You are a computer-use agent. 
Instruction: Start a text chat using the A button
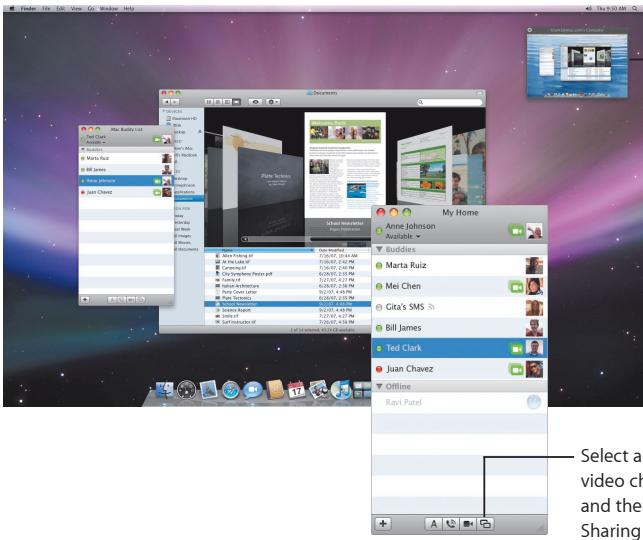pos(433,524)
